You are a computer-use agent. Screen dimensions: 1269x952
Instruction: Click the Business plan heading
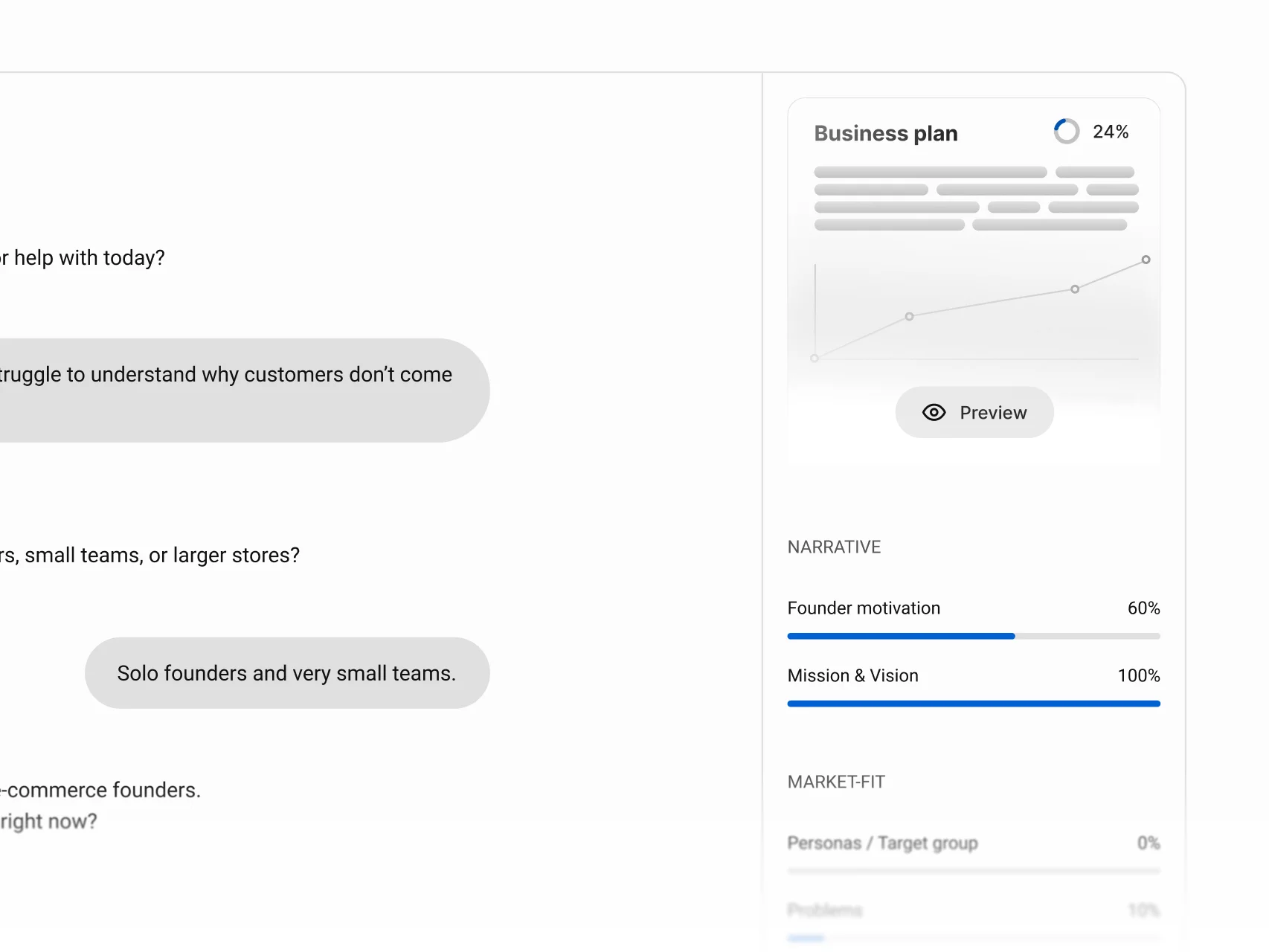tap(885, 132)
